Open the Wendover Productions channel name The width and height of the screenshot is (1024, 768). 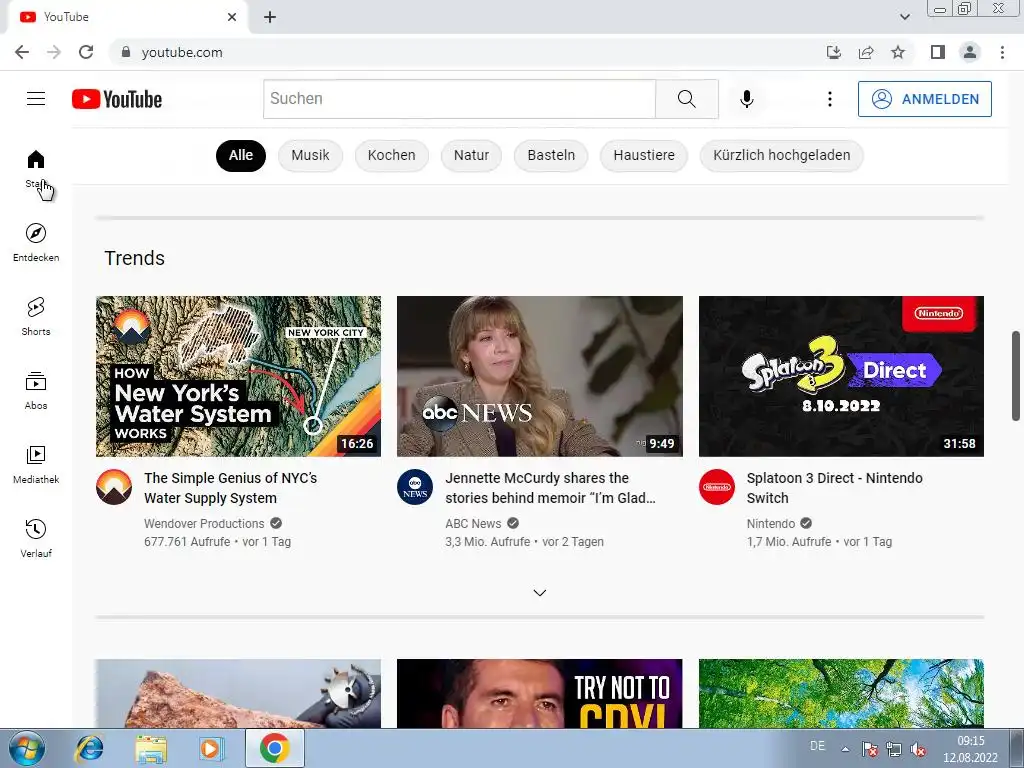click(204, 524)
